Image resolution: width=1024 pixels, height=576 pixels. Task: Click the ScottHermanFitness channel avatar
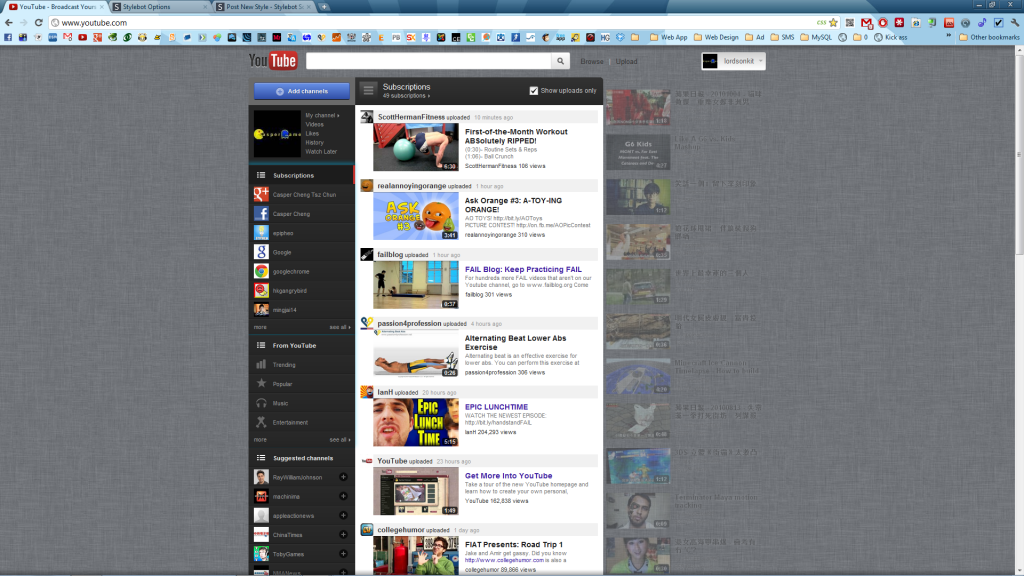(367, 117)
